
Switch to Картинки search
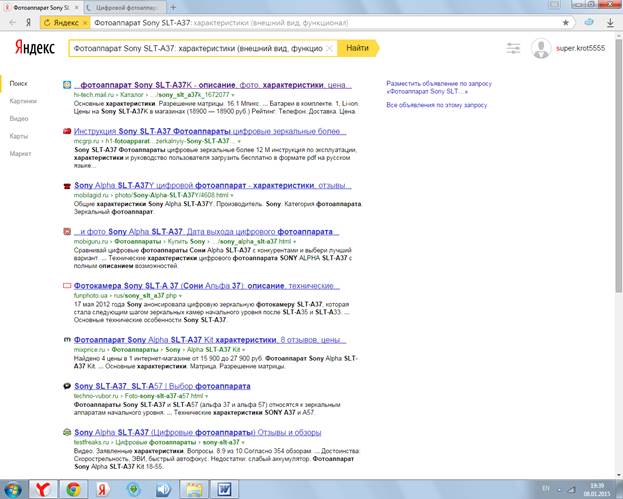coord(23,101)
